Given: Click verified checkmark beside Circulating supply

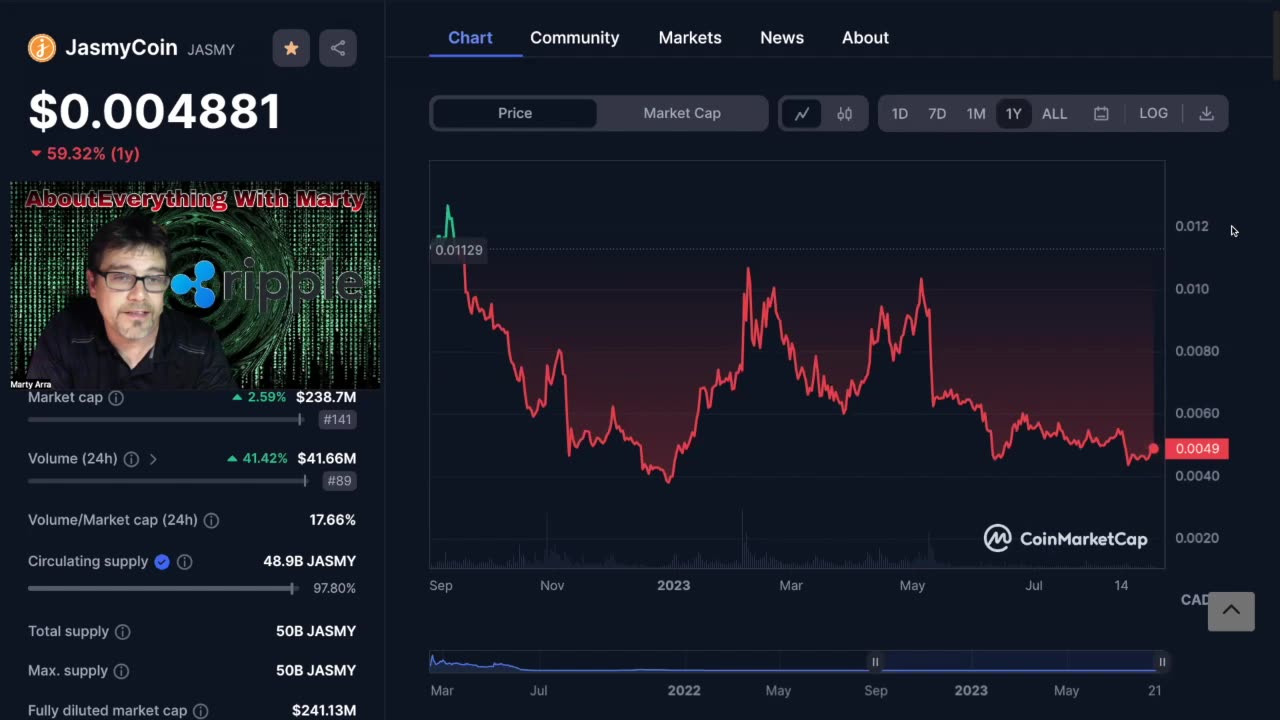Looking at the screenshot, I should tap(162, 562).
